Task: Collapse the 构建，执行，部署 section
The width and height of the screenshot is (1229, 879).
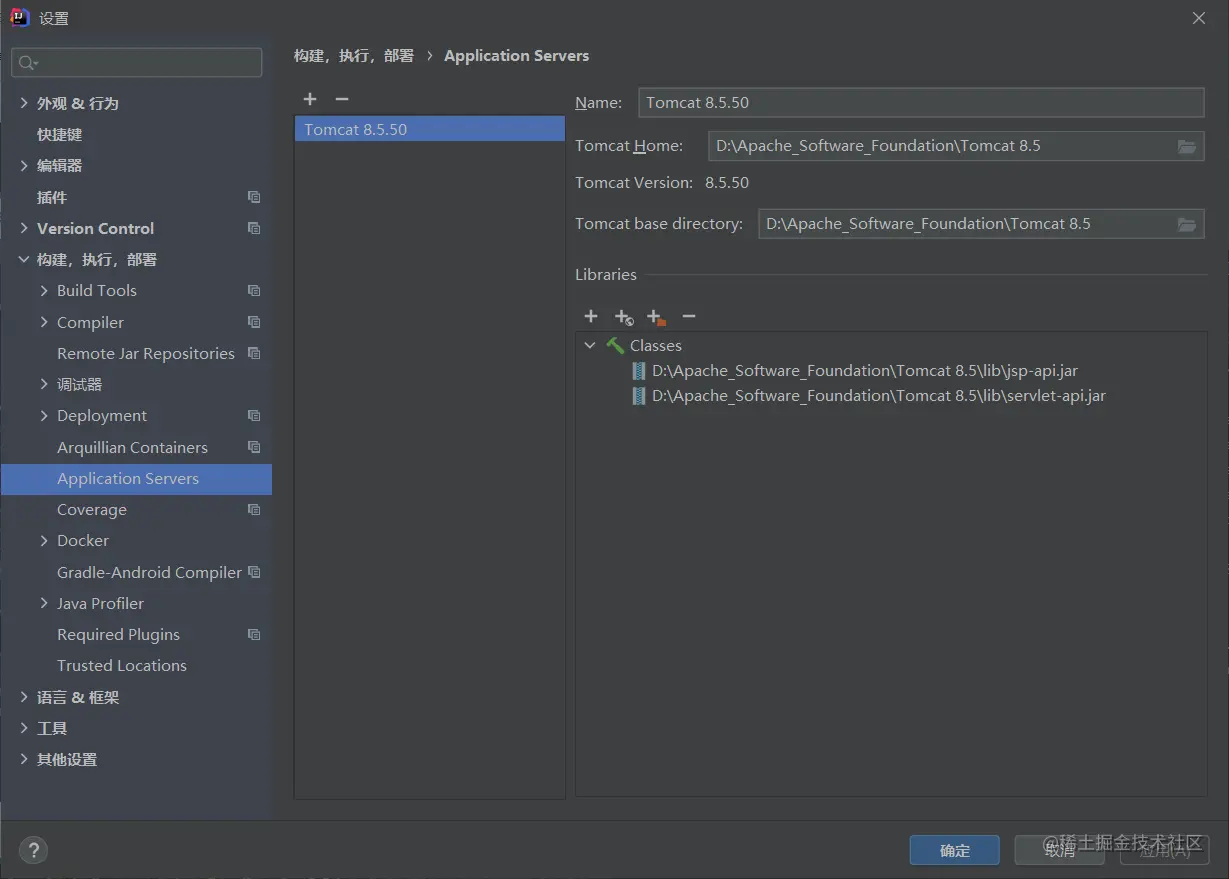Action: click(24, 259)
